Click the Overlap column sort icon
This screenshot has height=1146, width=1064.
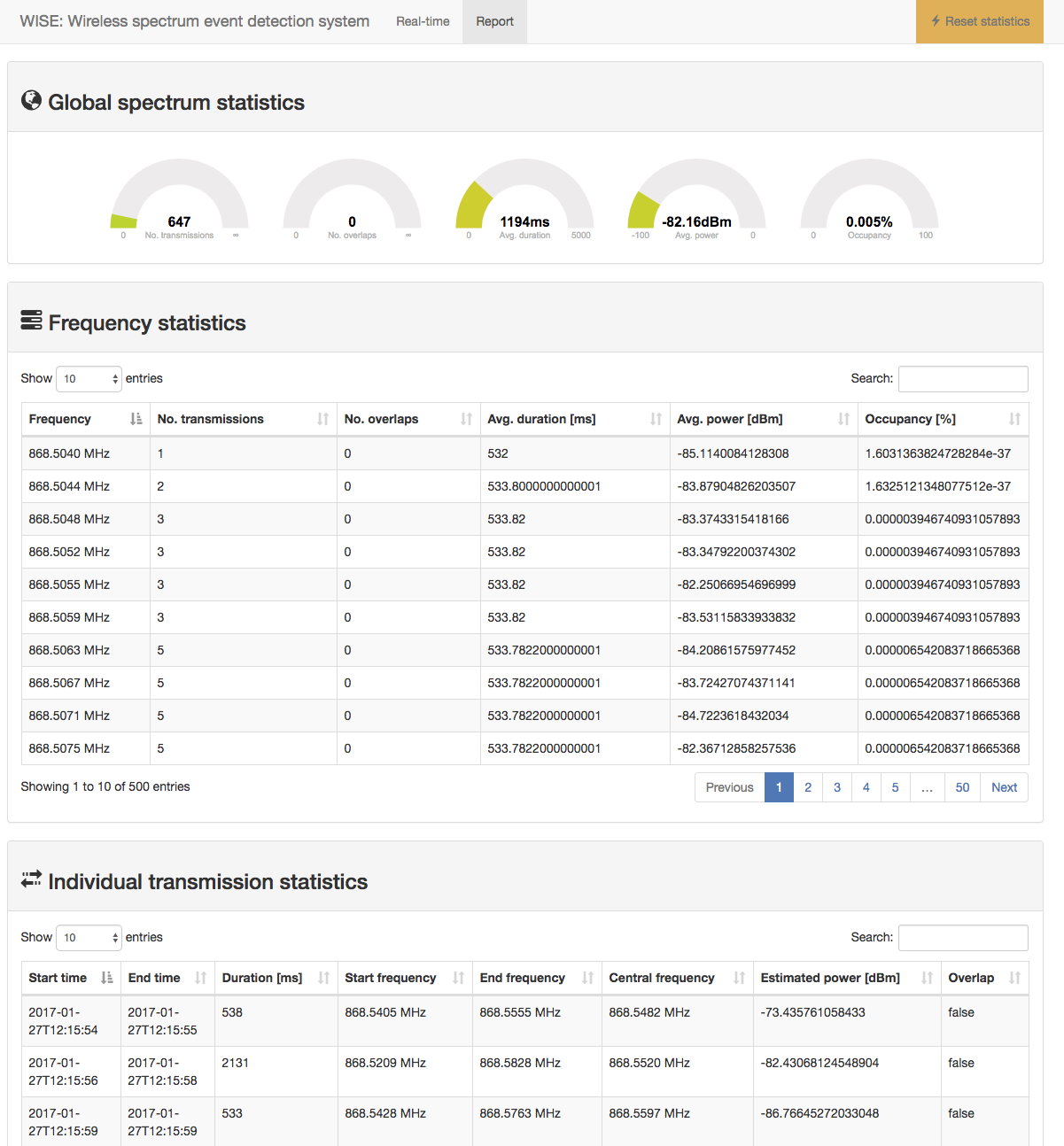pos(1014,978)
